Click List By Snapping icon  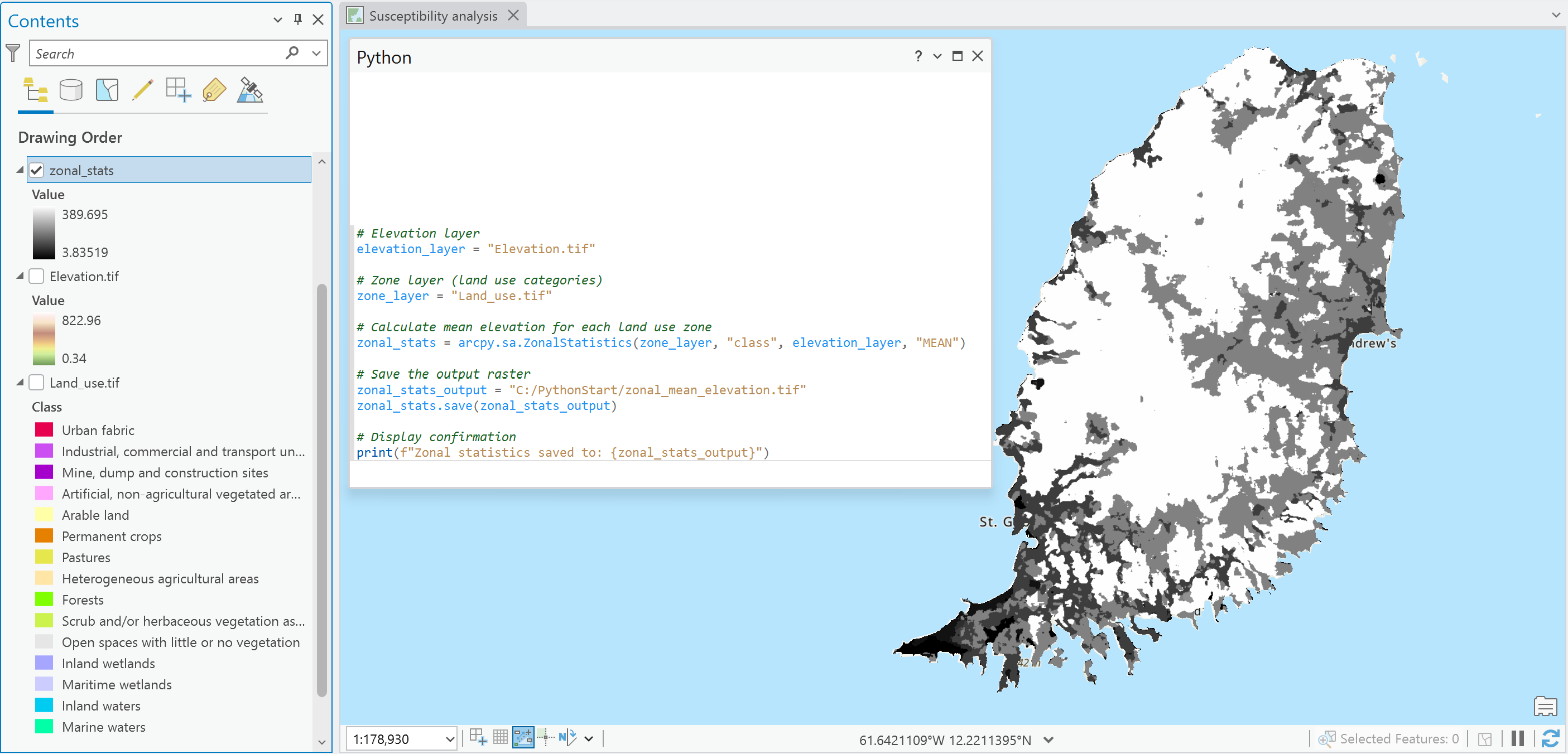click(x=179, y=91)
